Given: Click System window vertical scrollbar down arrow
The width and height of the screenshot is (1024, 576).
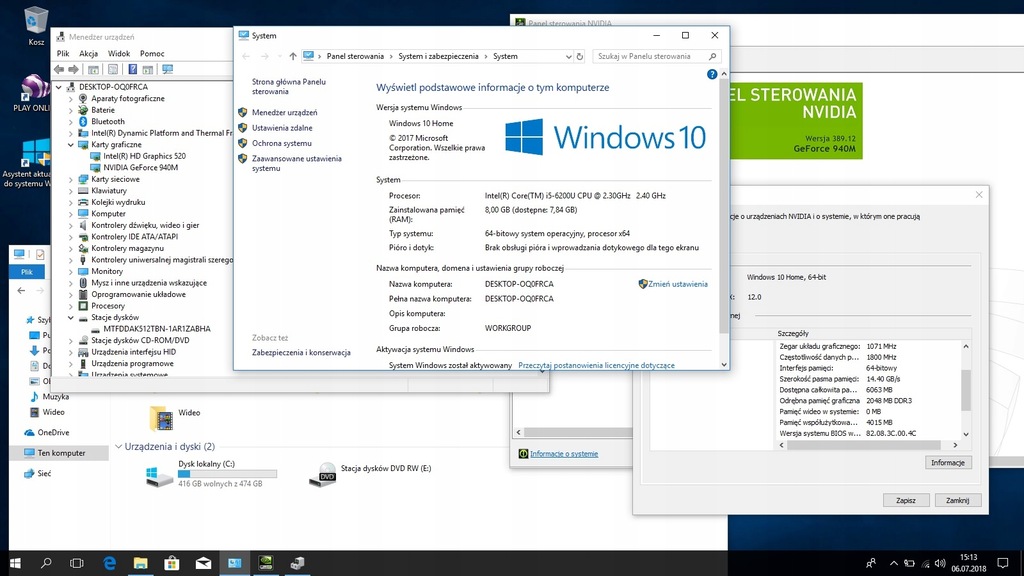Looking at the screenshot, I should click(724, 364).
